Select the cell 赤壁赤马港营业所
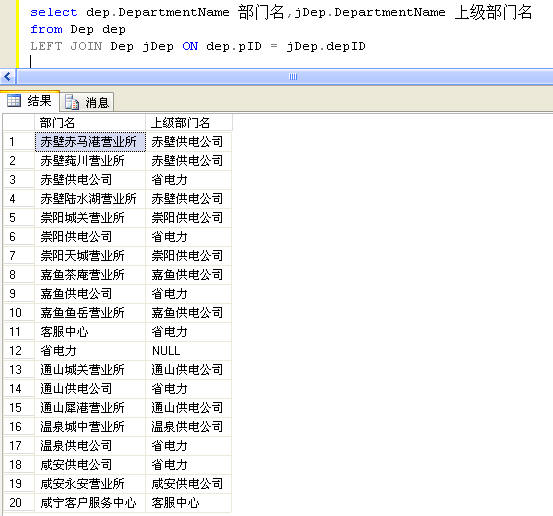This screenshot has height=516, width=553. (x=90, y=142)
